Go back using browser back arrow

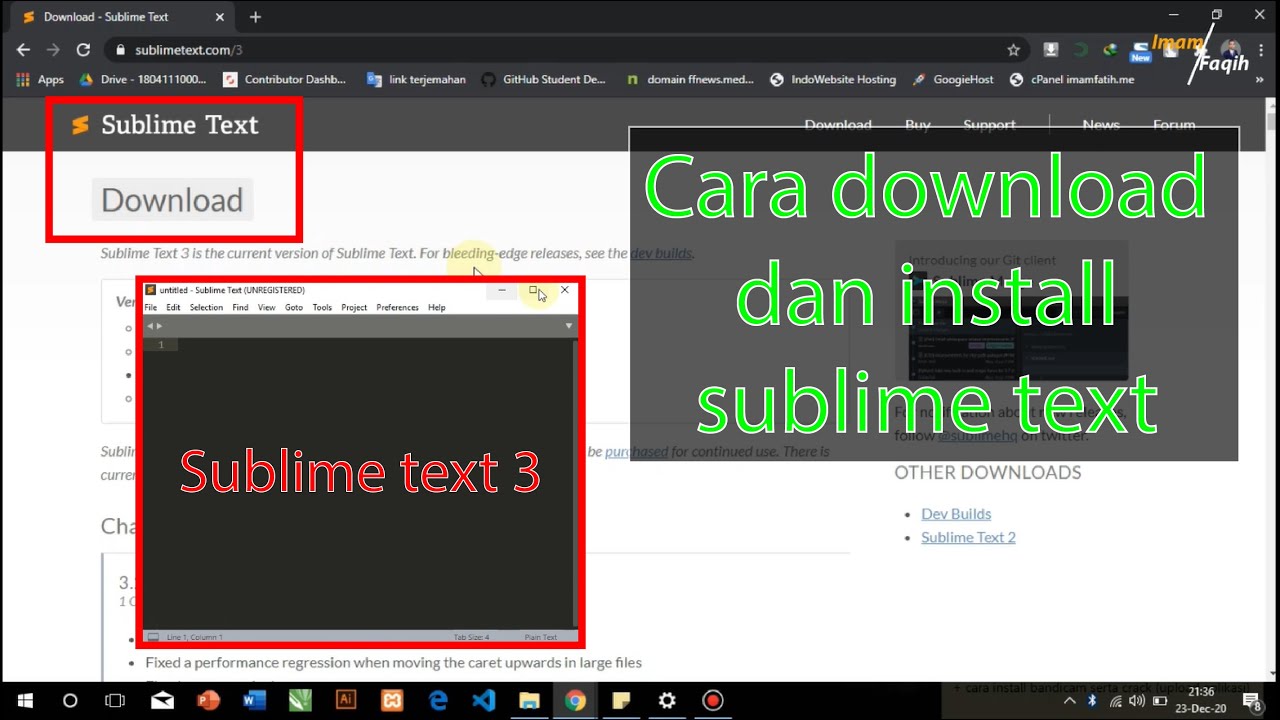coord(23,50)
